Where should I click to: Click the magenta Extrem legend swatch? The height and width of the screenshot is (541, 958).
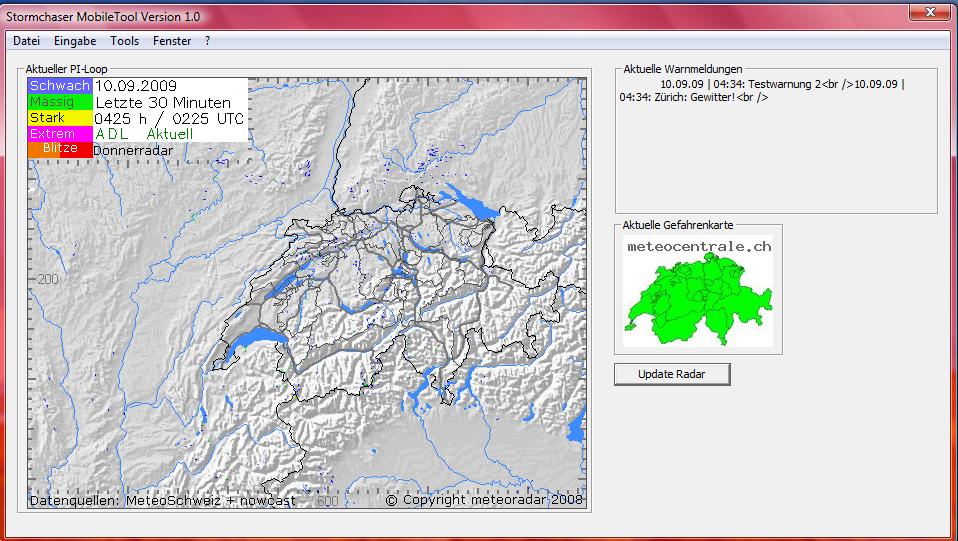click(60, 134)
